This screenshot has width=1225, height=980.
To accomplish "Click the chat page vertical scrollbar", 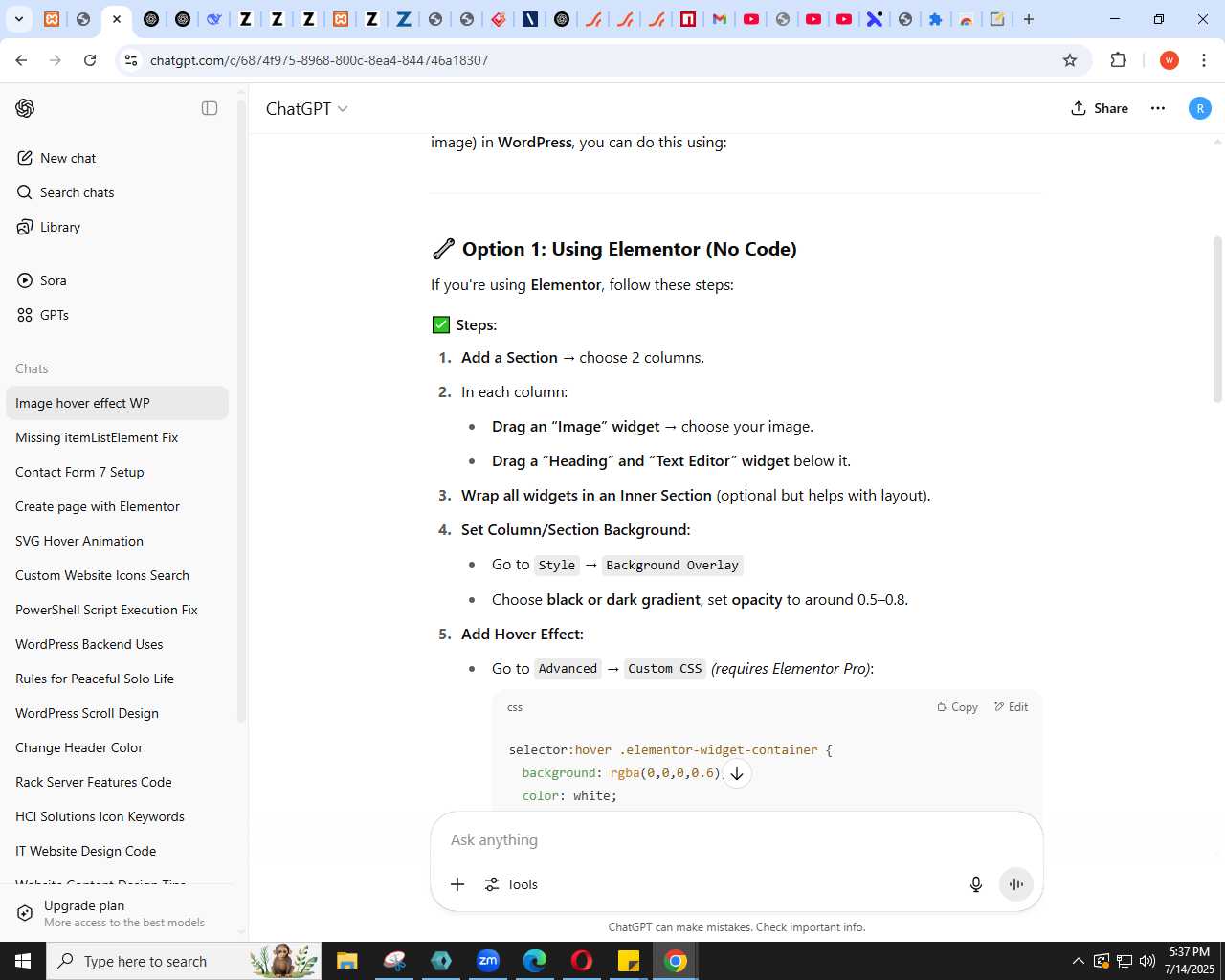I will (x=1217, y=320).
